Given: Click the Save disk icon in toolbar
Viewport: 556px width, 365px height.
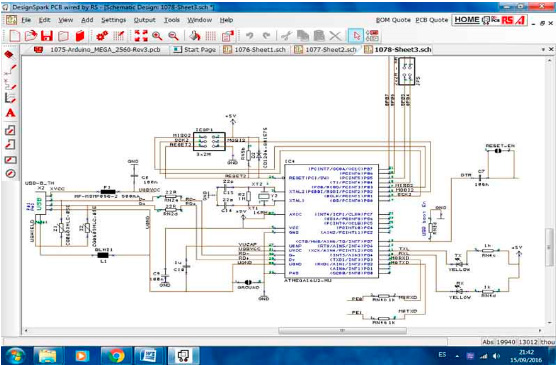Looking at the screenshot, I should click(x=47, y=36).
